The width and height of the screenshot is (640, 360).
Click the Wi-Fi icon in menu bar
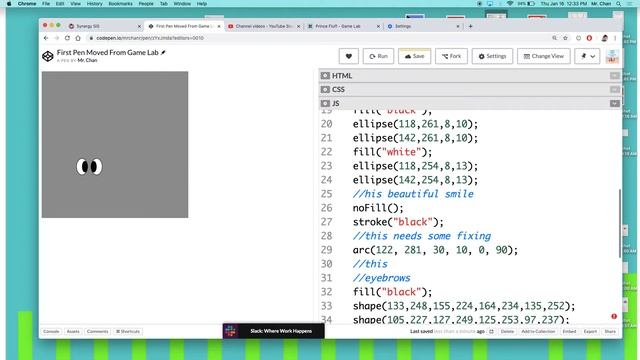pyautogui.click(x=510, y=4)
